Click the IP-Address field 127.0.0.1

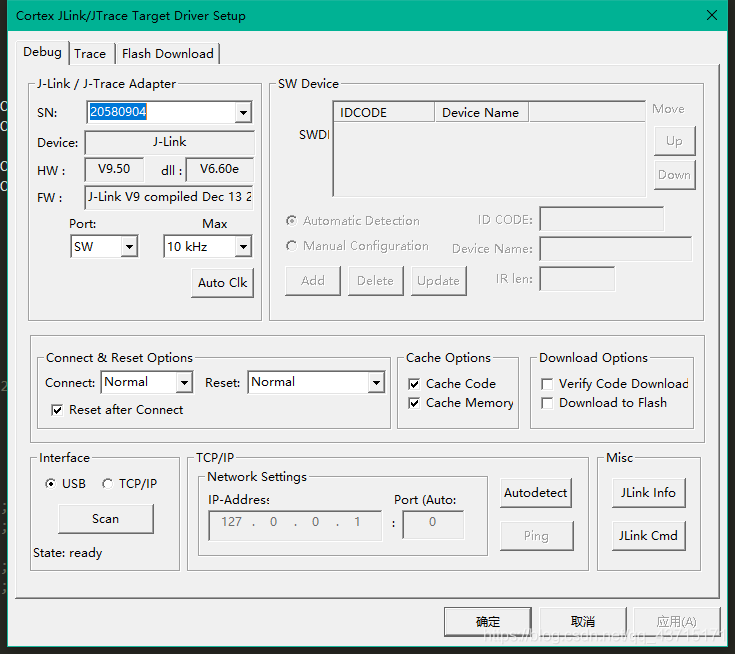295,526
